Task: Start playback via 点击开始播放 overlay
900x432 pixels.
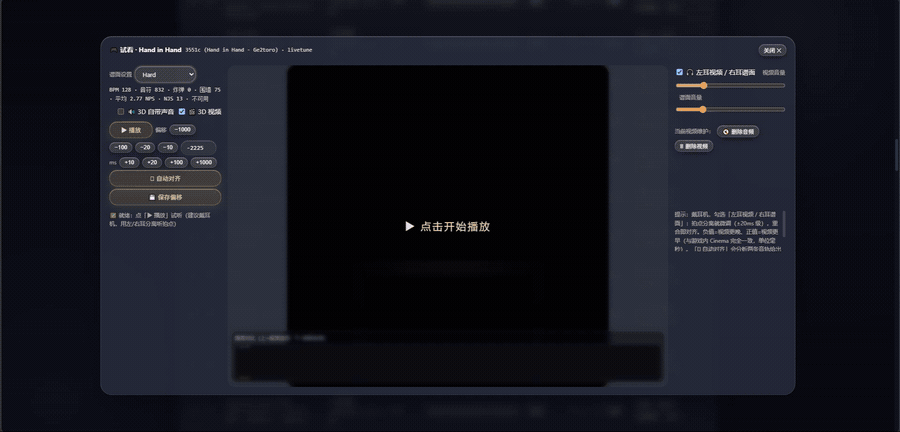Action: [x=448, y=226]
